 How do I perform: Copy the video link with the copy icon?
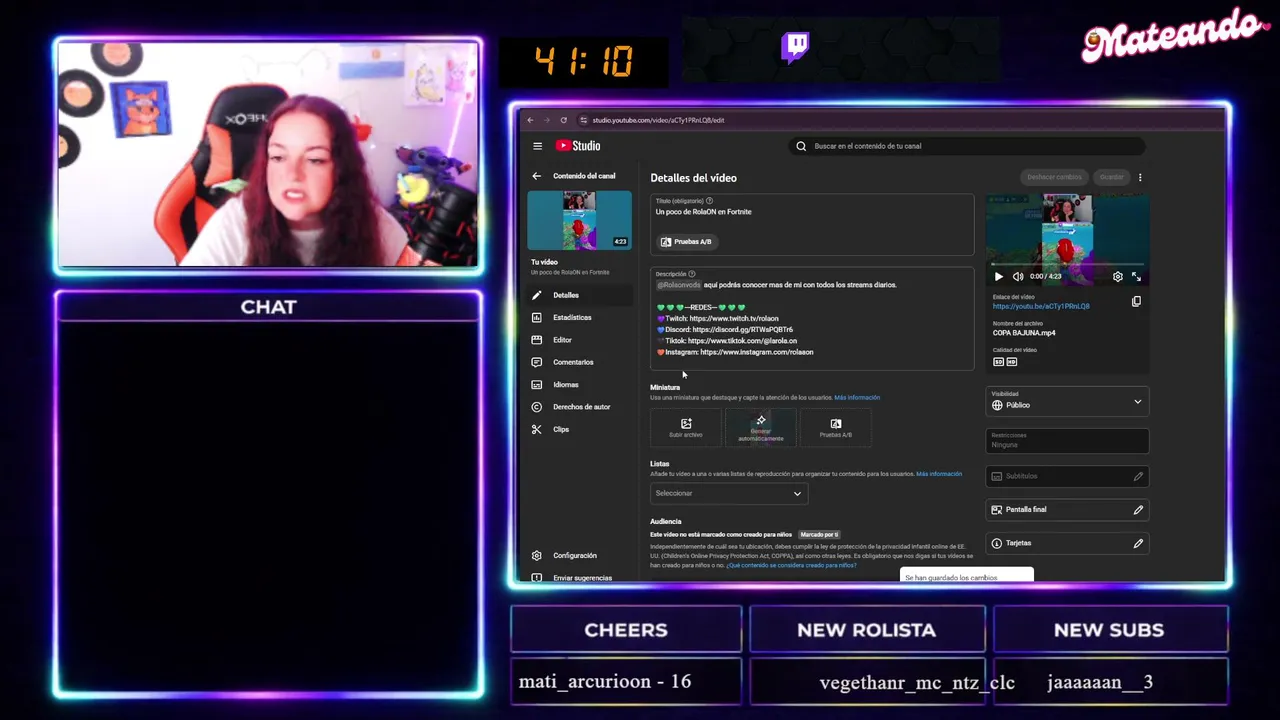click(1136, 301)
